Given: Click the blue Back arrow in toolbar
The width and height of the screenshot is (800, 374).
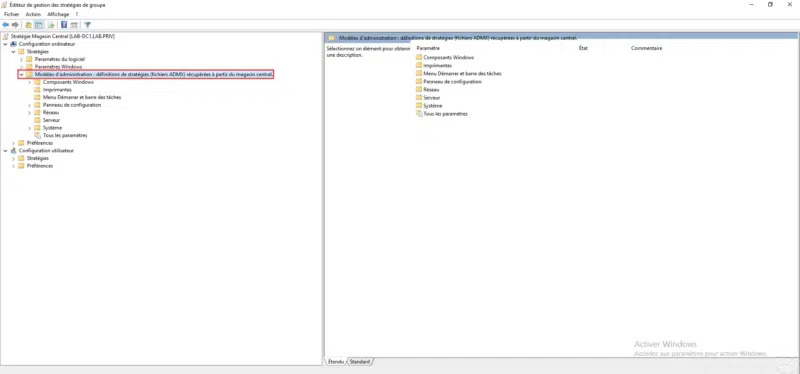Looking at the screenshot, I should point(6,24).
